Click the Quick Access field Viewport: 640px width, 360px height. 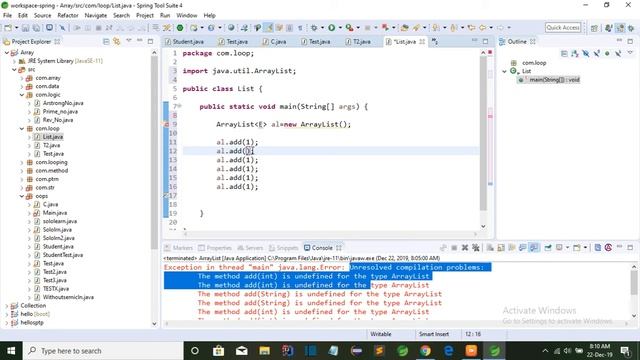tap(563, 28)
